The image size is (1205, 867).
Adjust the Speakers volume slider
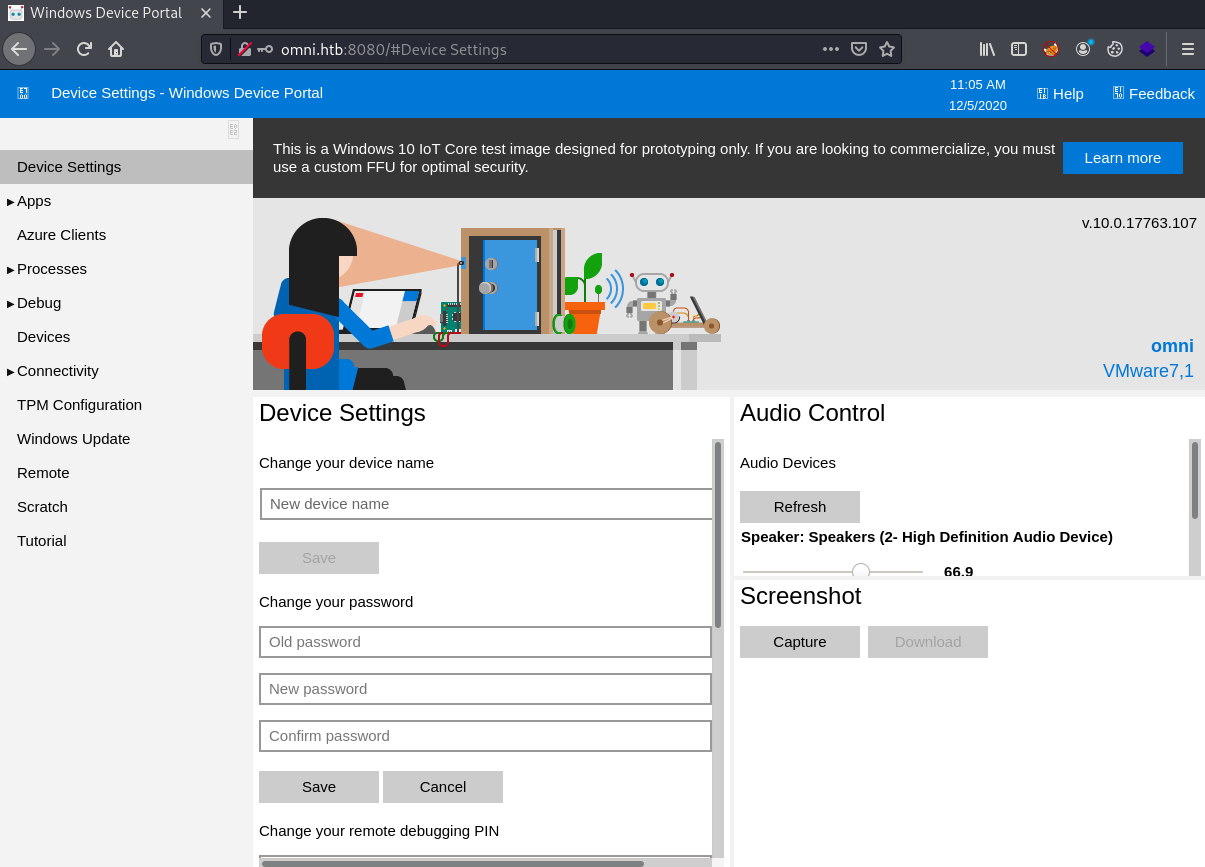[x=860, y=571]
